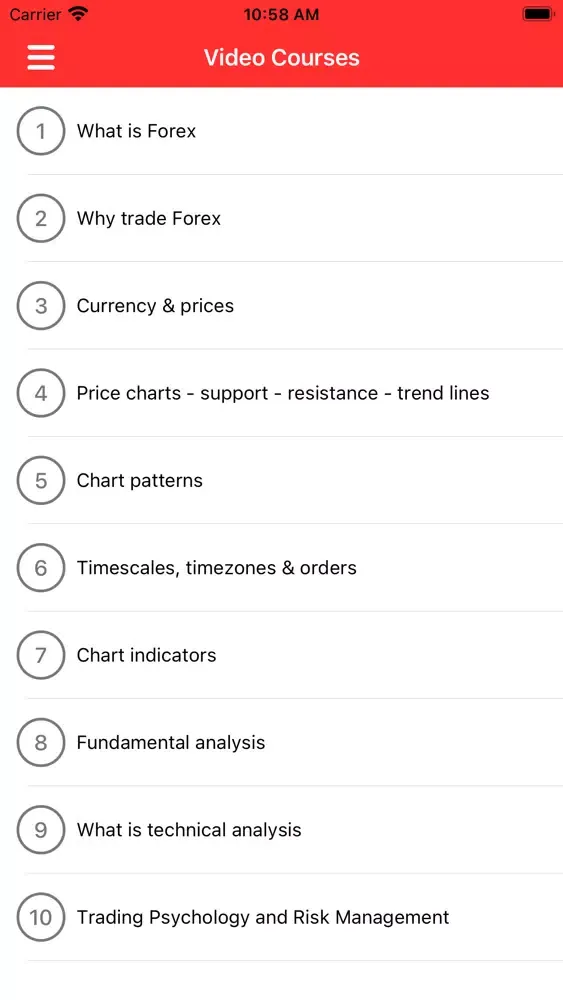This screenshot has height=1000, width=563.
Task: Open Price charts - support - resistance lesson
Action: [281, 393]
